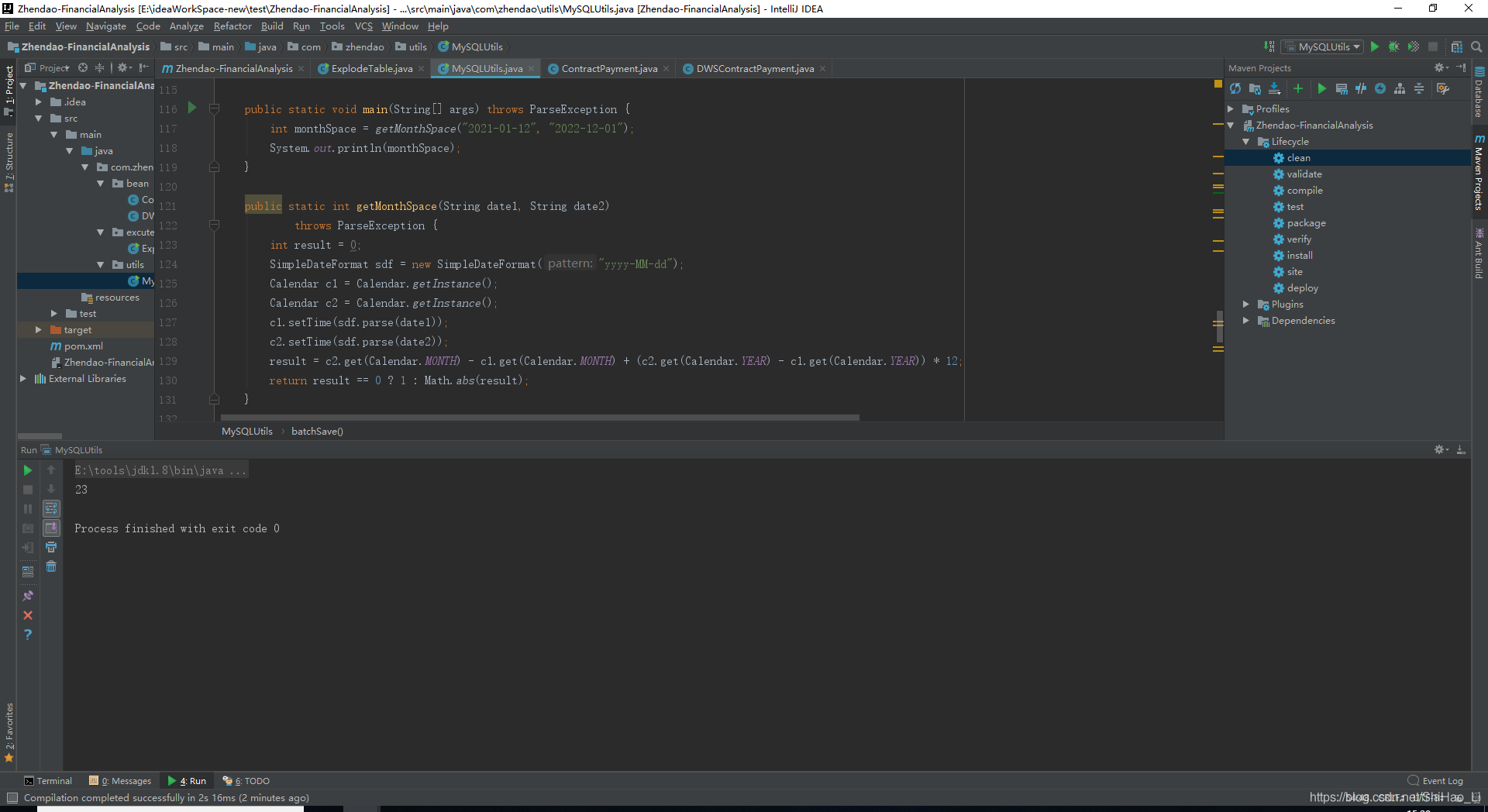Open the TODO tool window
1488x812 pixels.
[246, 781]
